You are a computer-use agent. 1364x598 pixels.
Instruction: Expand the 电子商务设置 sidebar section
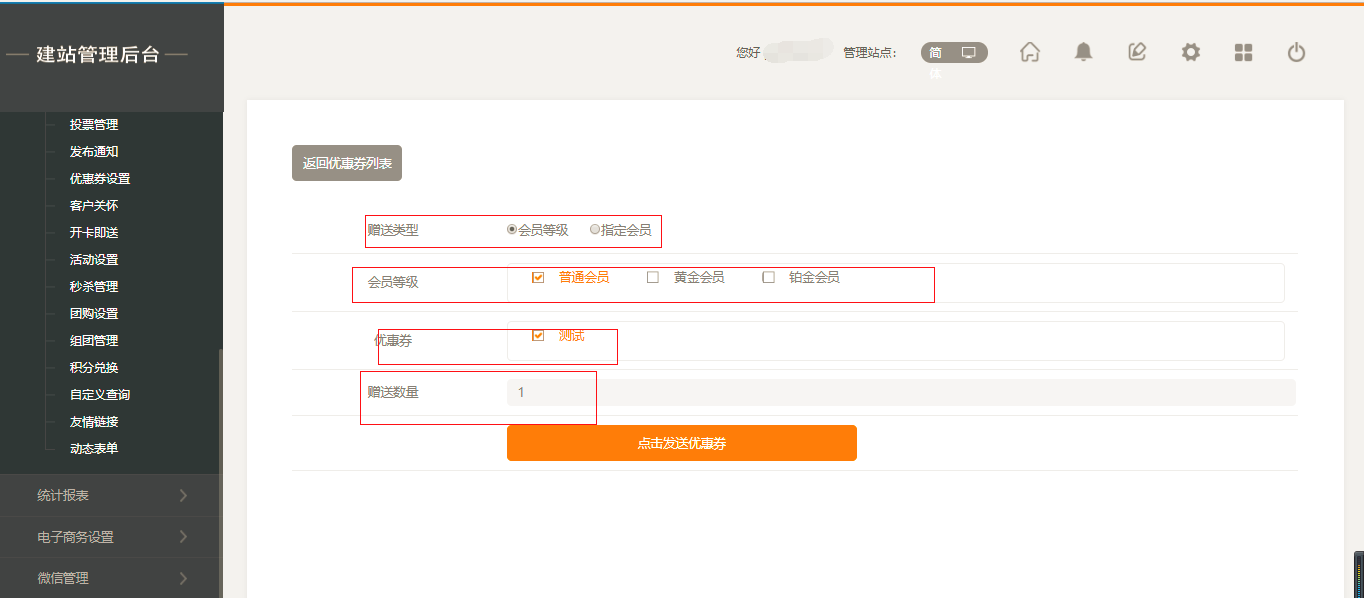[110, 537]
